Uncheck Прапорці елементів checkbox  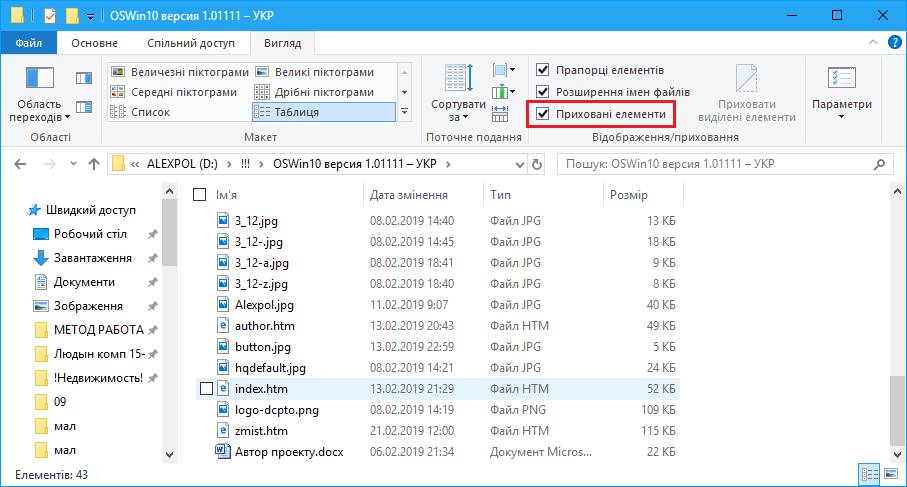542,70
